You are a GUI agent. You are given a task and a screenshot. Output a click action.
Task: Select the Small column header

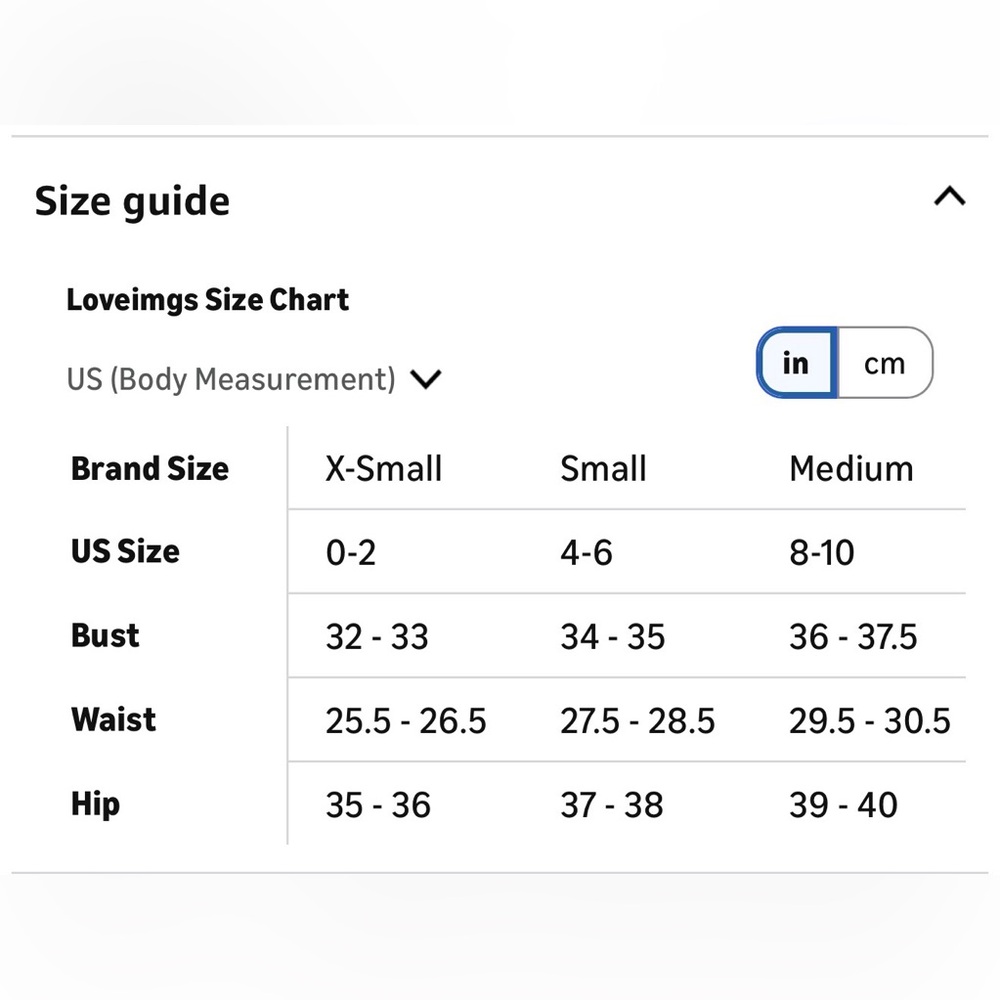pos(603,469)
